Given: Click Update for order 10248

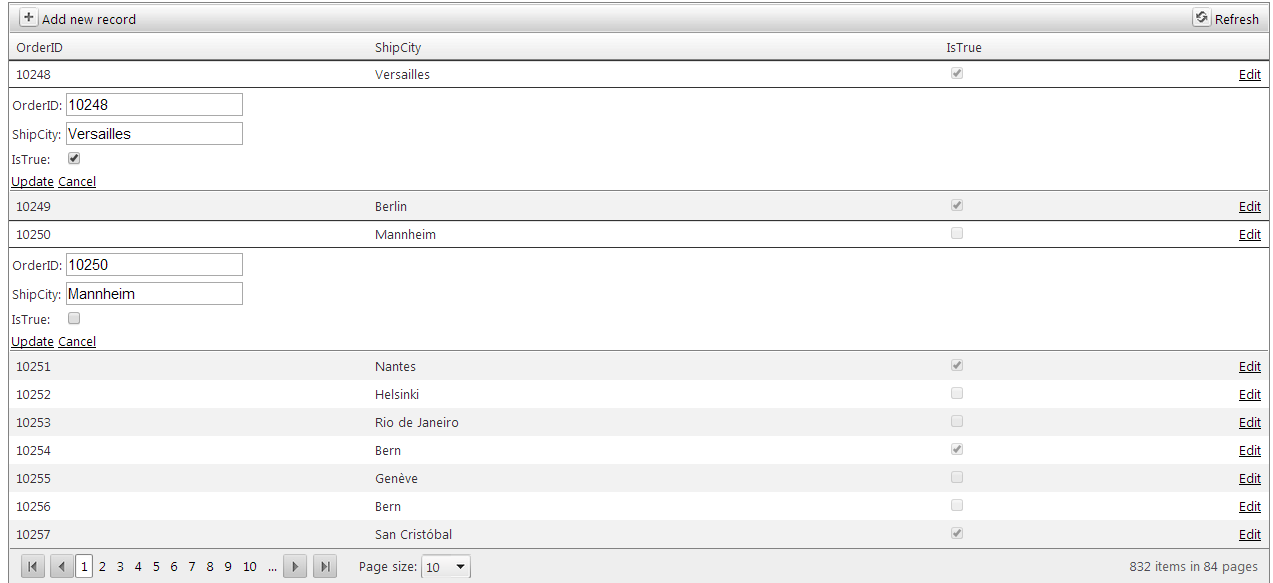Looking at the screenshot, I should [x=32, y=182].
